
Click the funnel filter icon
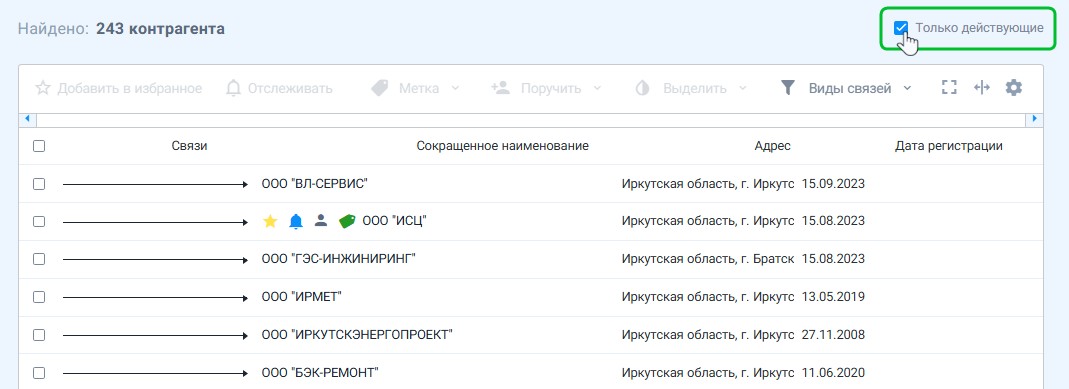coord(788,88)
